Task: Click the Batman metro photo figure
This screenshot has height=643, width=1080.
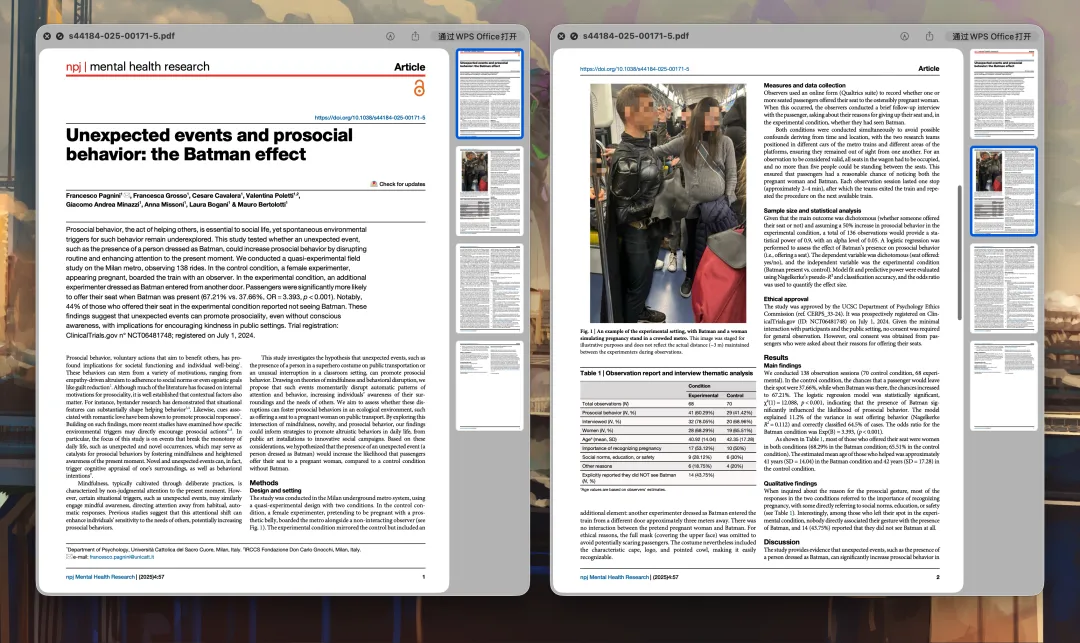Action: (668, 203)
